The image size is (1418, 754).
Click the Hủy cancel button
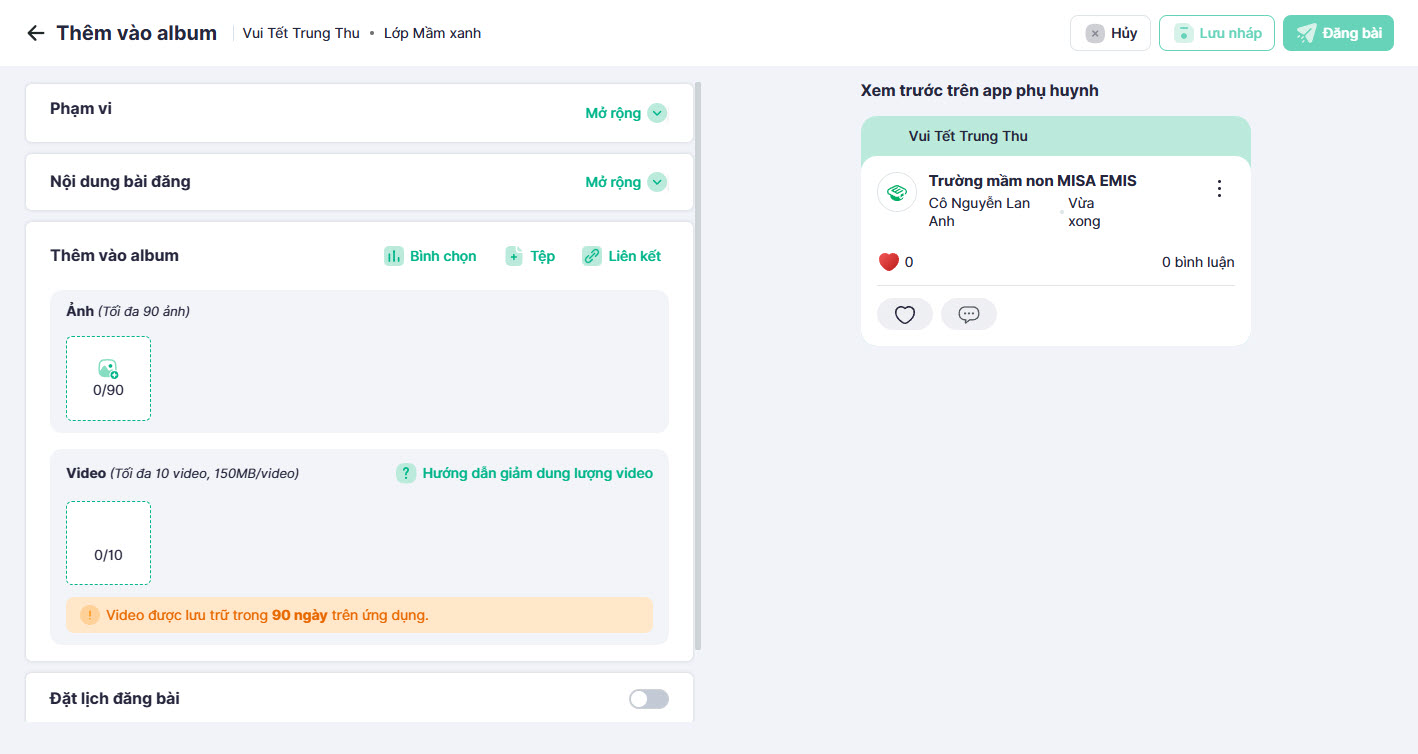pyautogui.click(x=1111, y=33)
